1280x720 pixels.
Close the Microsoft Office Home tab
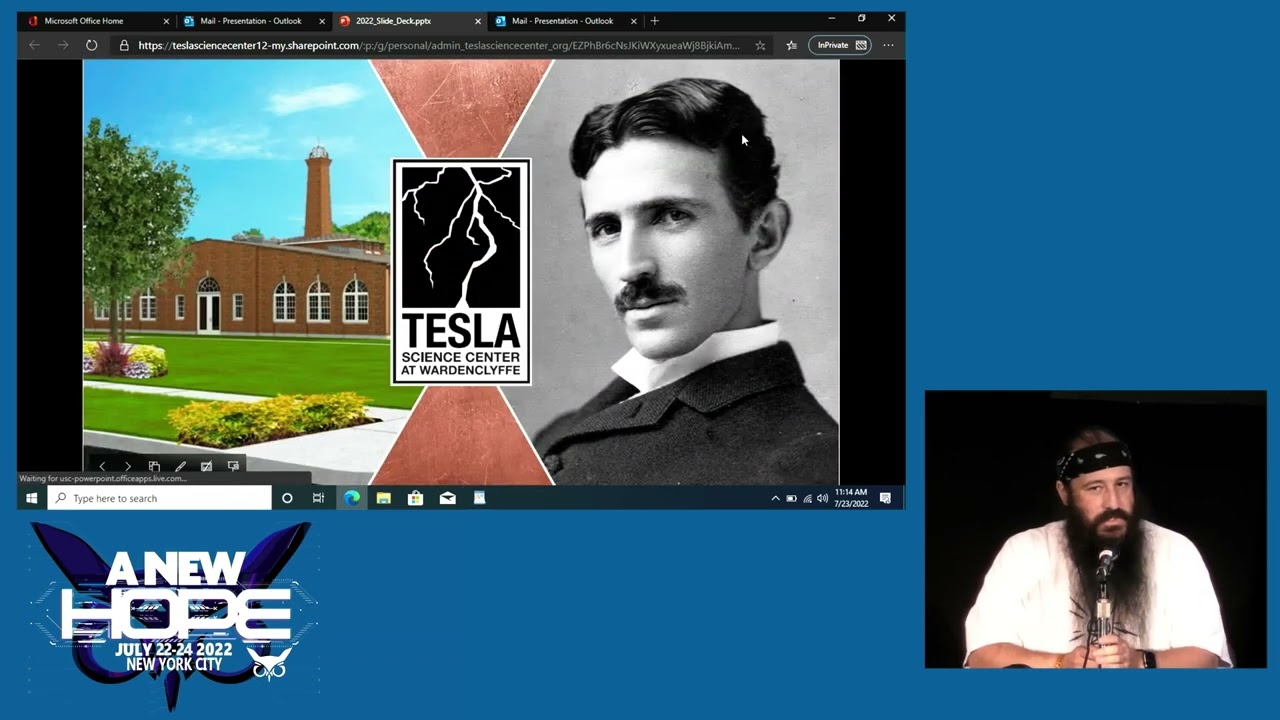click(x=166, y=20)
